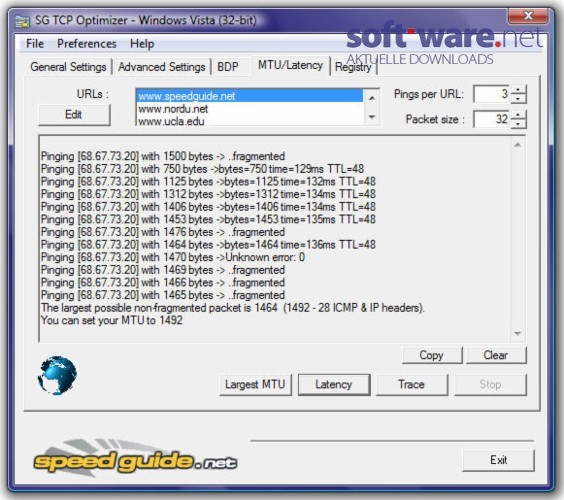Open the Preferences menu
This screenshot has width=564, height=500.
87,44
